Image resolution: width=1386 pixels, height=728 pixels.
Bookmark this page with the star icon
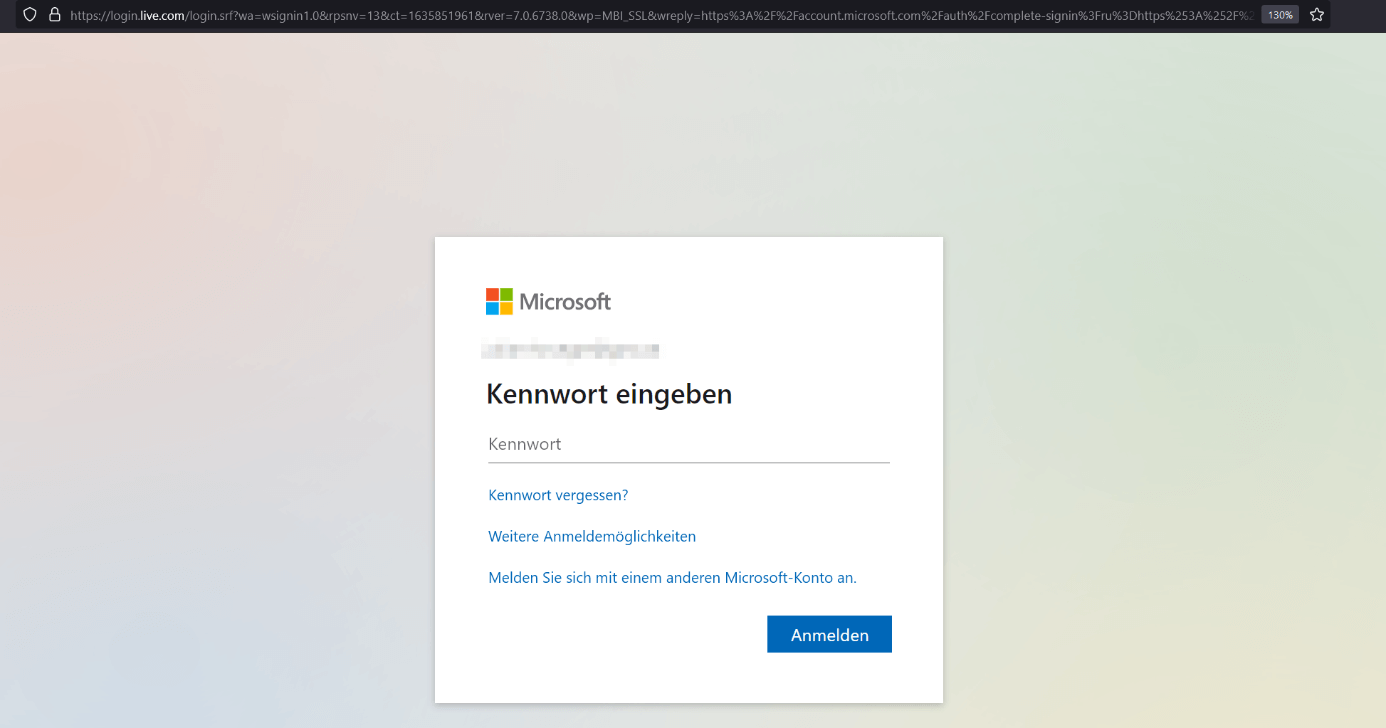click(x=1317, y=15)
